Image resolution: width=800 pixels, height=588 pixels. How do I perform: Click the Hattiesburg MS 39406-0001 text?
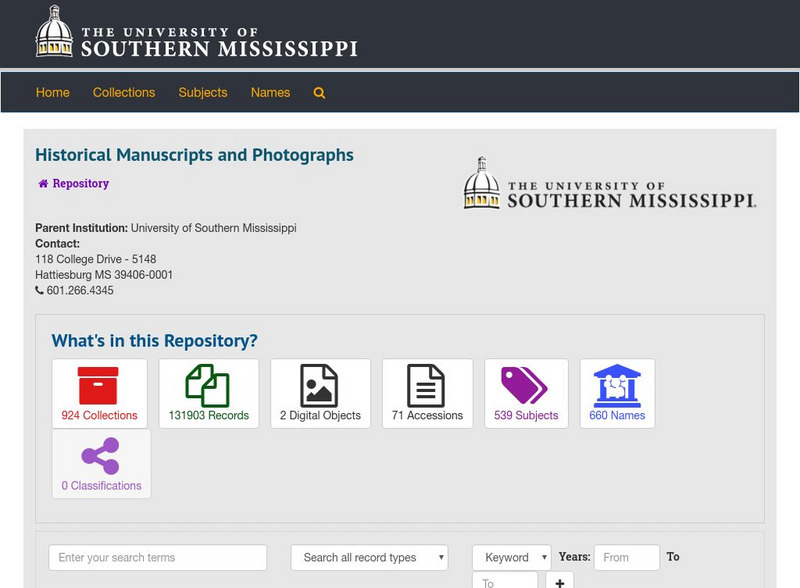[x=104, y=275]
